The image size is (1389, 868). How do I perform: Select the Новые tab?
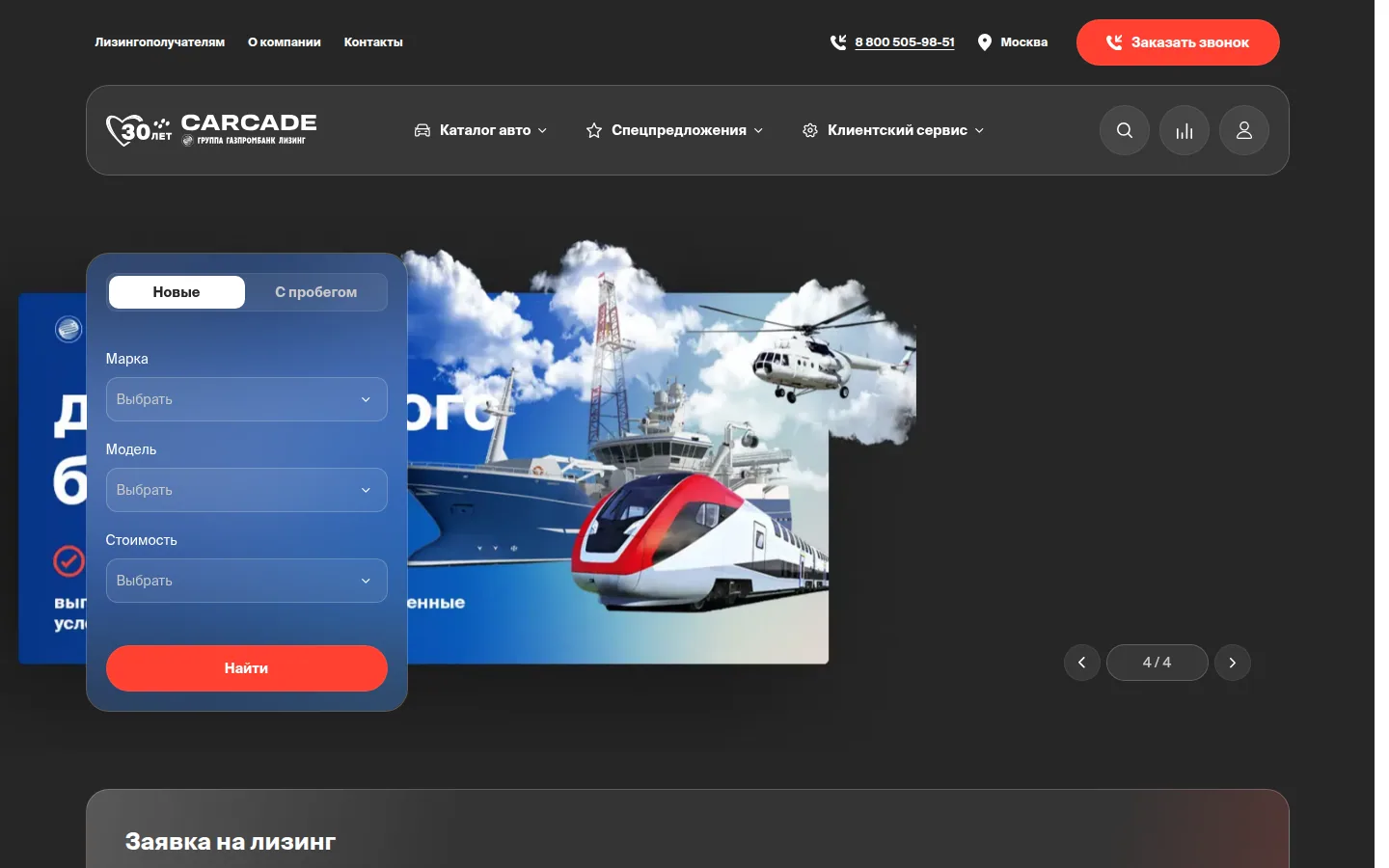(x=177, y=292)
